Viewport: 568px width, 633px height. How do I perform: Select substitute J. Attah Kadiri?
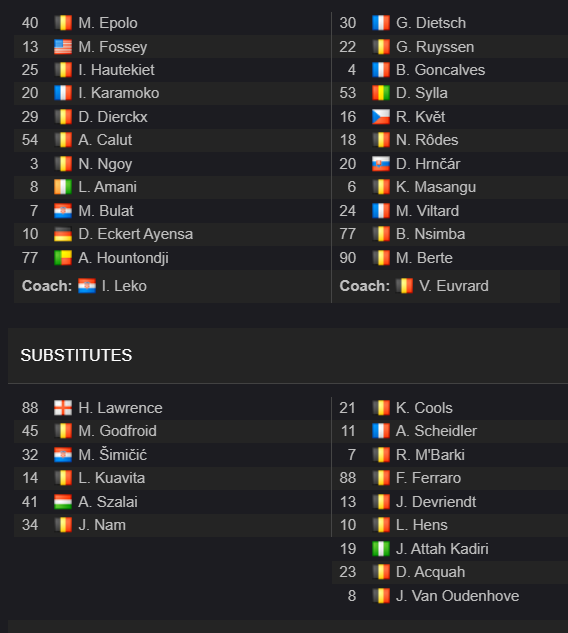point(442,549)
